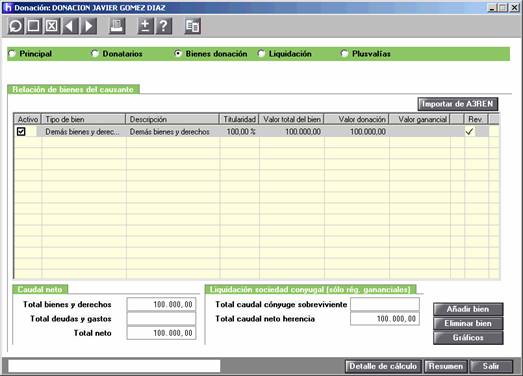523x376 pixels.
Task: Click the documents copy toolbar icon
Action: 192,26
